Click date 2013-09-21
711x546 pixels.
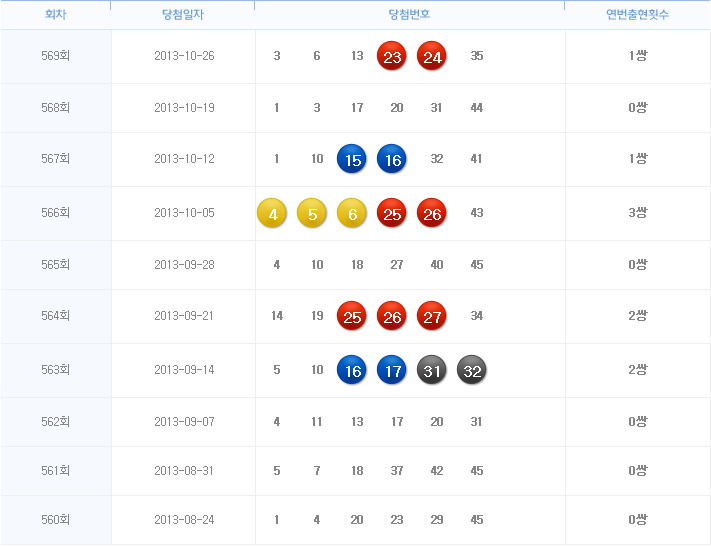[x=184, y=316]
